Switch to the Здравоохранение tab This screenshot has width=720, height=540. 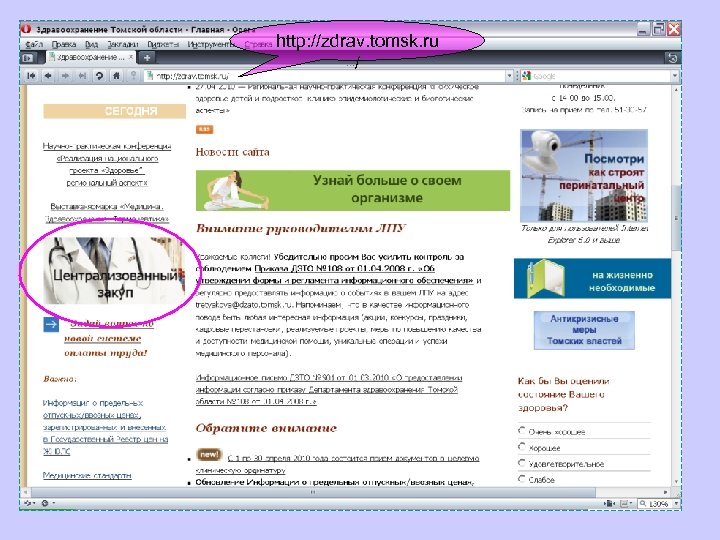(90, 57)
